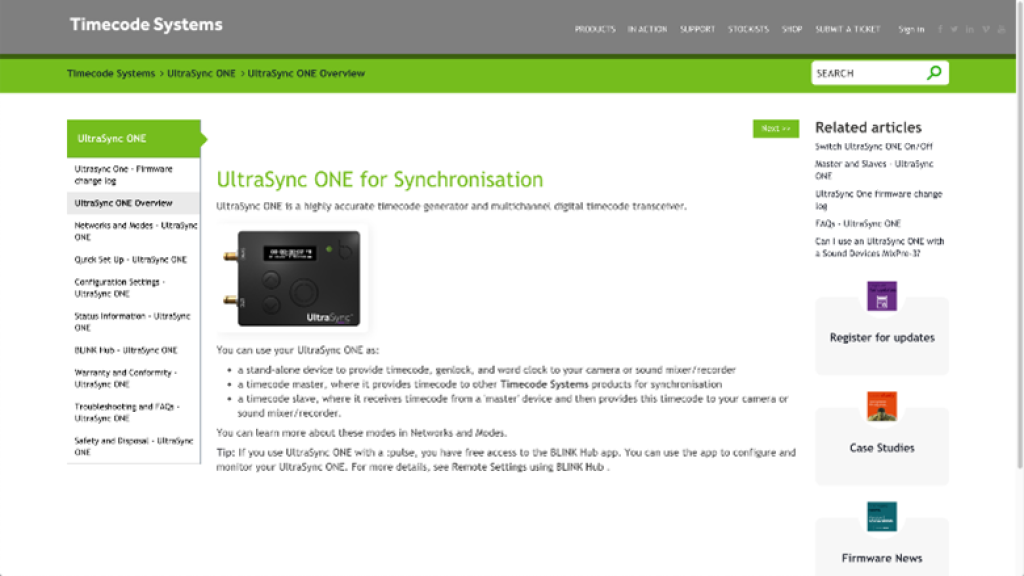Open the YouTube social icon

tap(1002, 29)
